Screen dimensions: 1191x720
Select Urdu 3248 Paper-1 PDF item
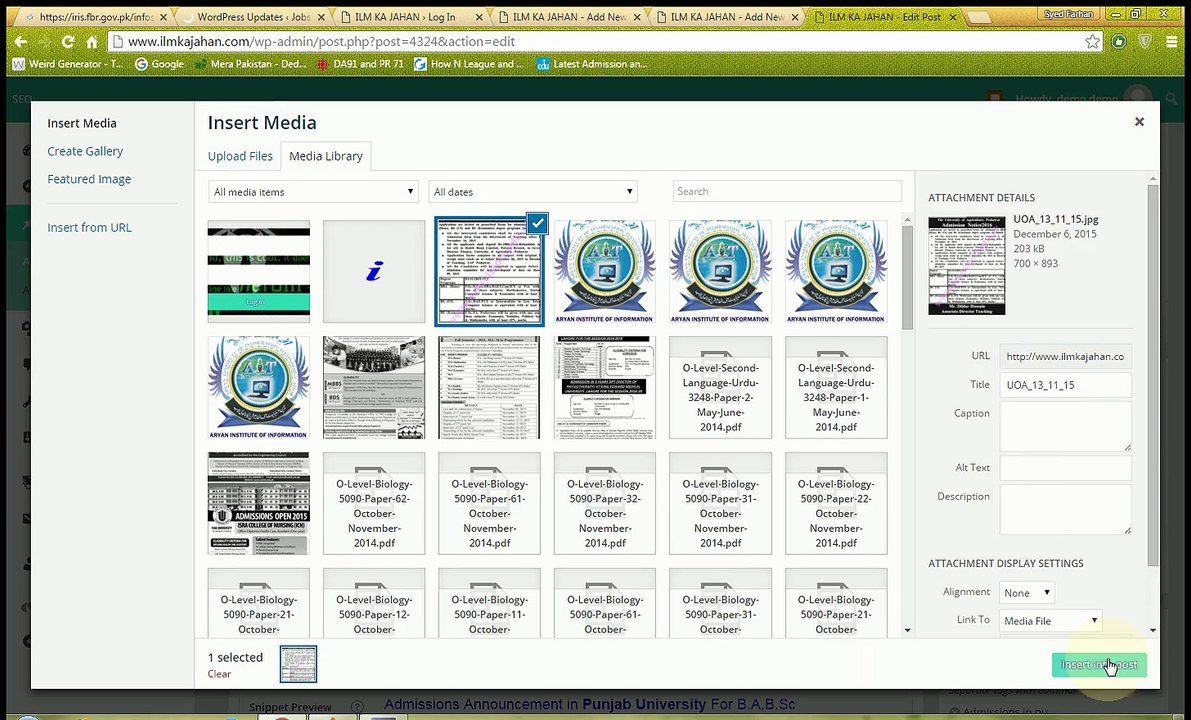pos(836,387)
